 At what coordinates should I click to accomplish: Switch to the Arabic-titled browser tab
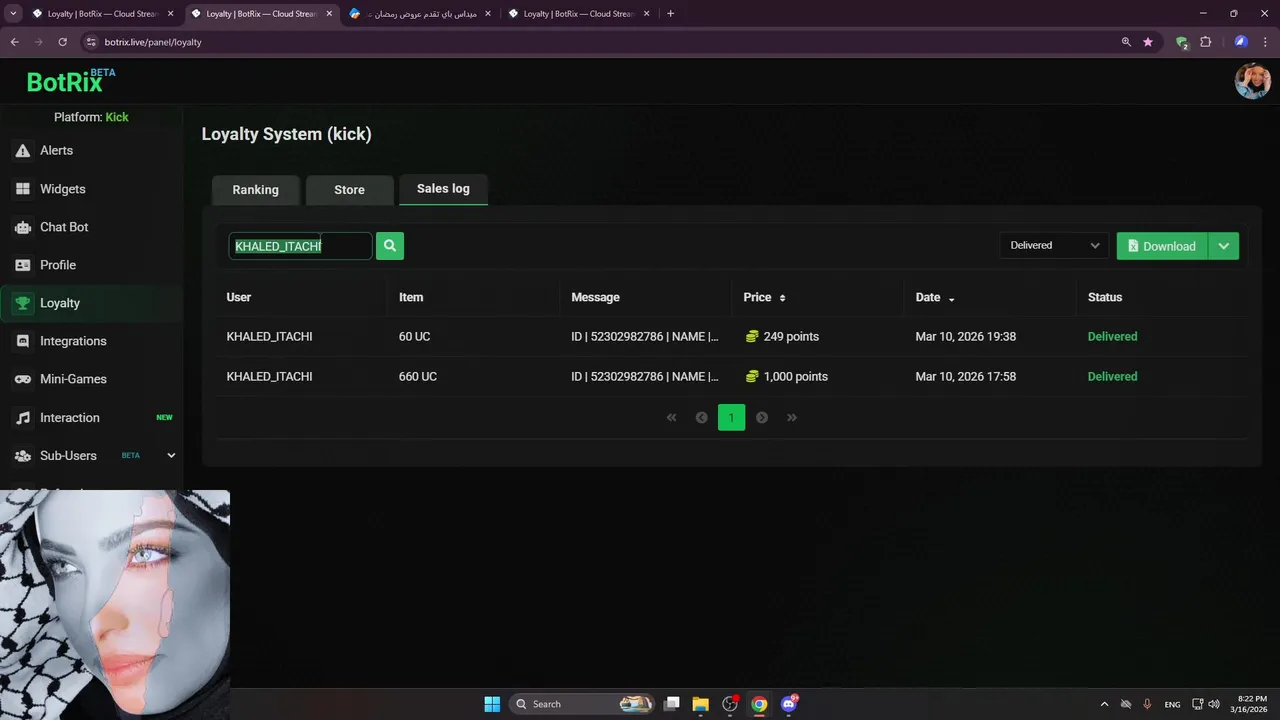pyautogui.click(x=420, y=14)
